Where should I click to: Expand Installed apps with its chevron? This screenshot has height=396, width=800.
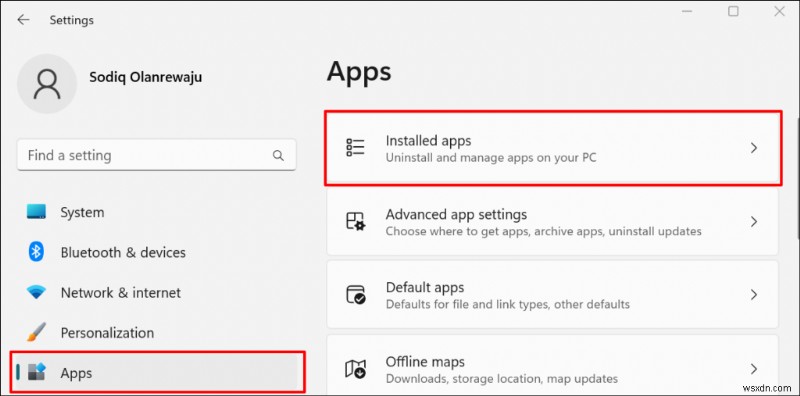754,148
